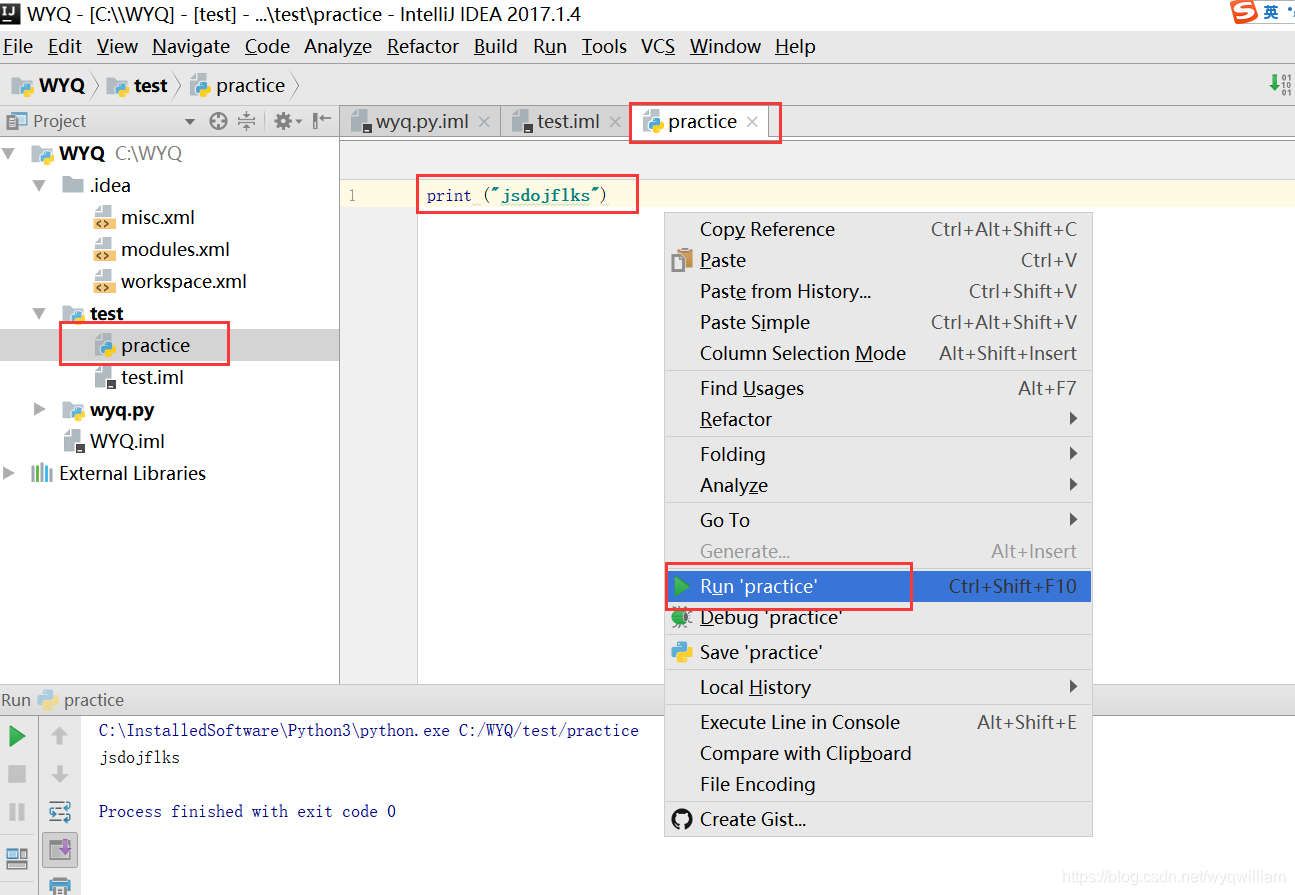The height and width of the screenshot is (895, 1295).
Task: Select misc.xml in the project tree
Action: click(157, 218)
